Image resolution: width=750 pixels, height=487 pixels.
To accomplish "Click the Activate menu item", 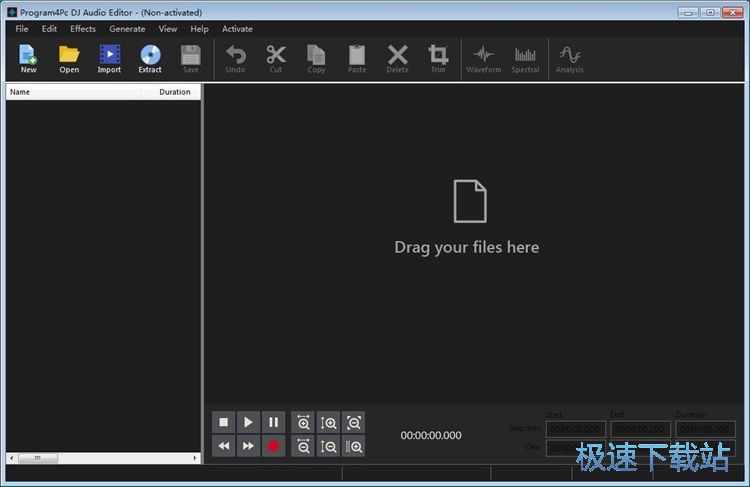I will click(237, 29).
